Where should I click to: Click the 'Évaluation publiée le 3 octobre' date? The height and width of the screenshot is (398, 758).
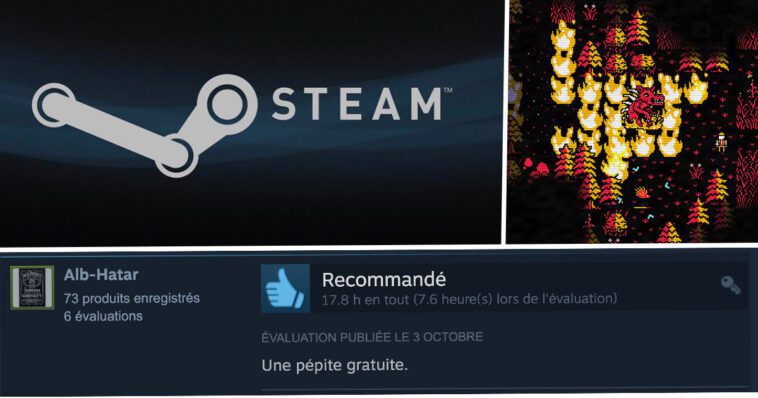[372, 337]
